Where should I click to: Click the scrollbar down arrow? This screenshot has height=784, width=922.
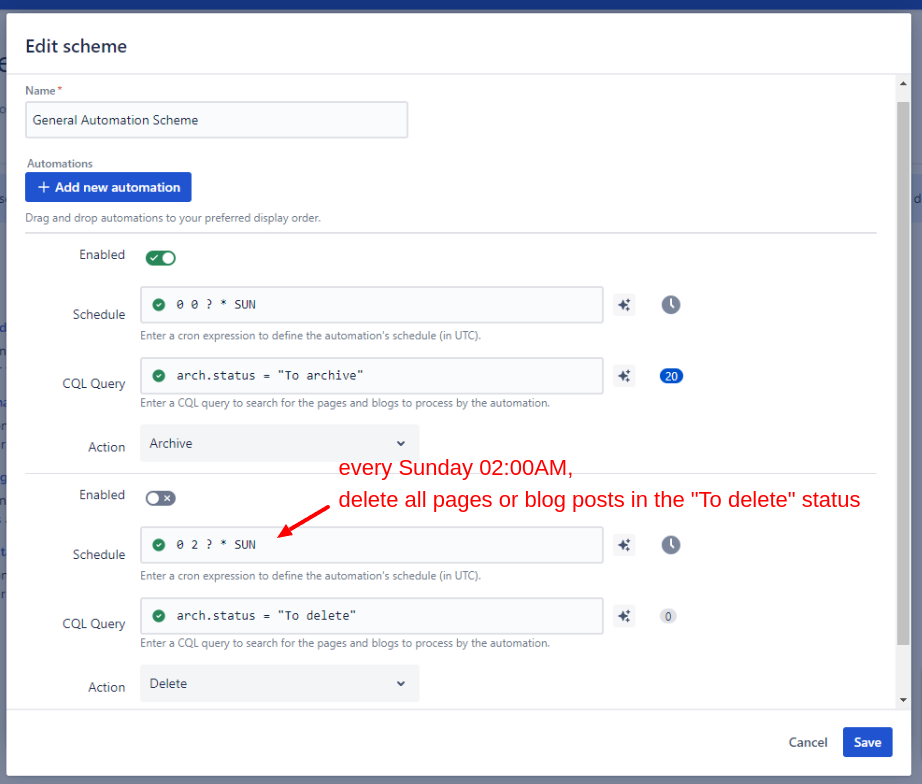point(903,700)
